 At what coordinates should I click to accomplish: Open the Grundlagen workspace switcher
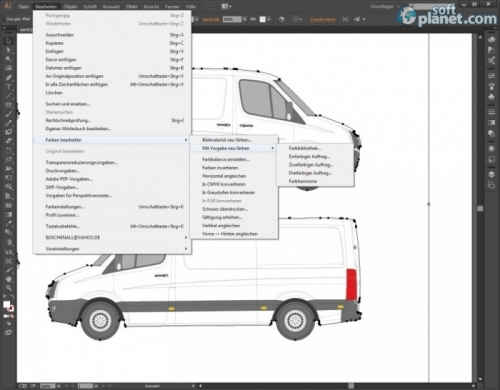(384, 6)
